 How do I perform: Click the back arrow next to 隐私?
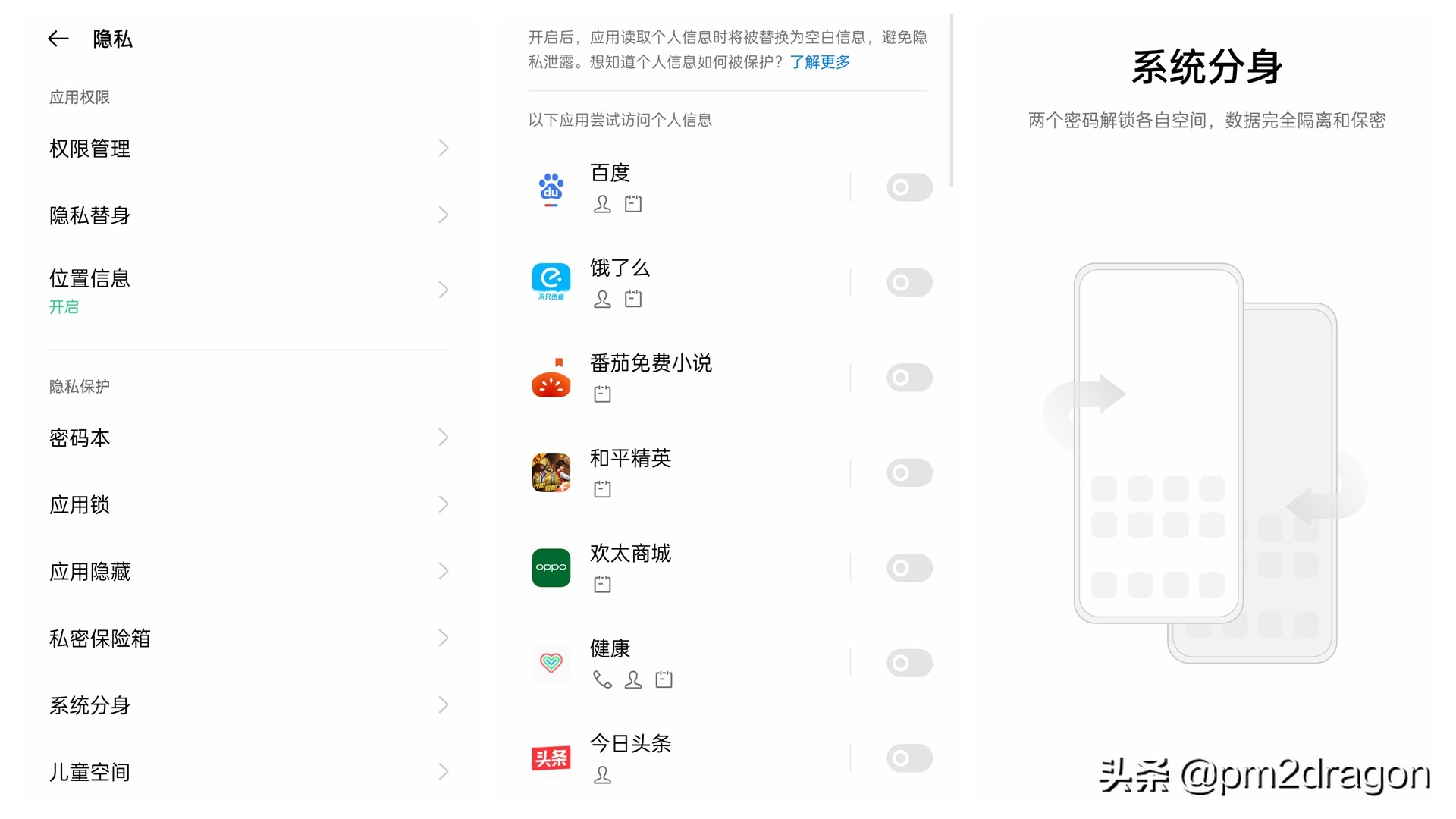click(x=58, y=39)
